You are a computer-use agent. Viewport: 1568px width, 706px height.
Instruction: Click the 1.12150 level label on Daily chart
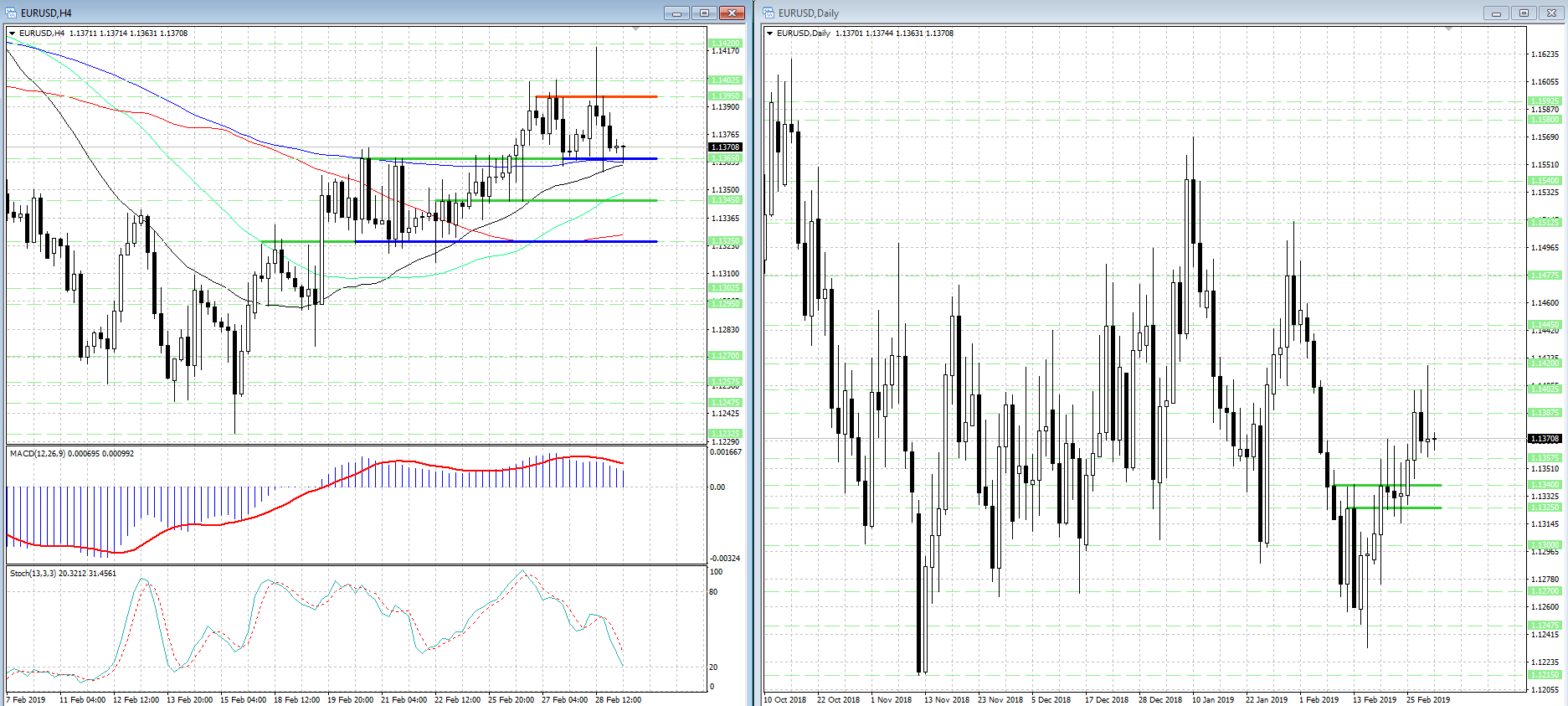tap(1545, 675)
